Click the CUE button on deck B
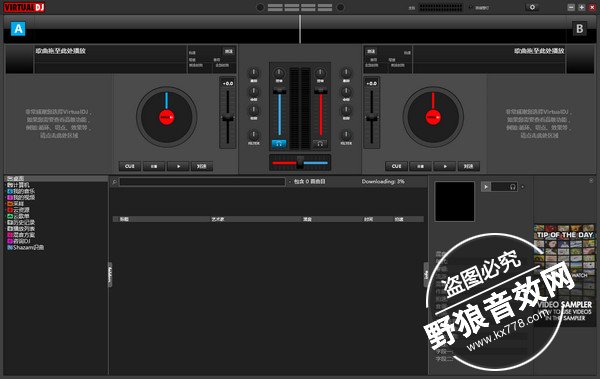 tap(396, 166)
